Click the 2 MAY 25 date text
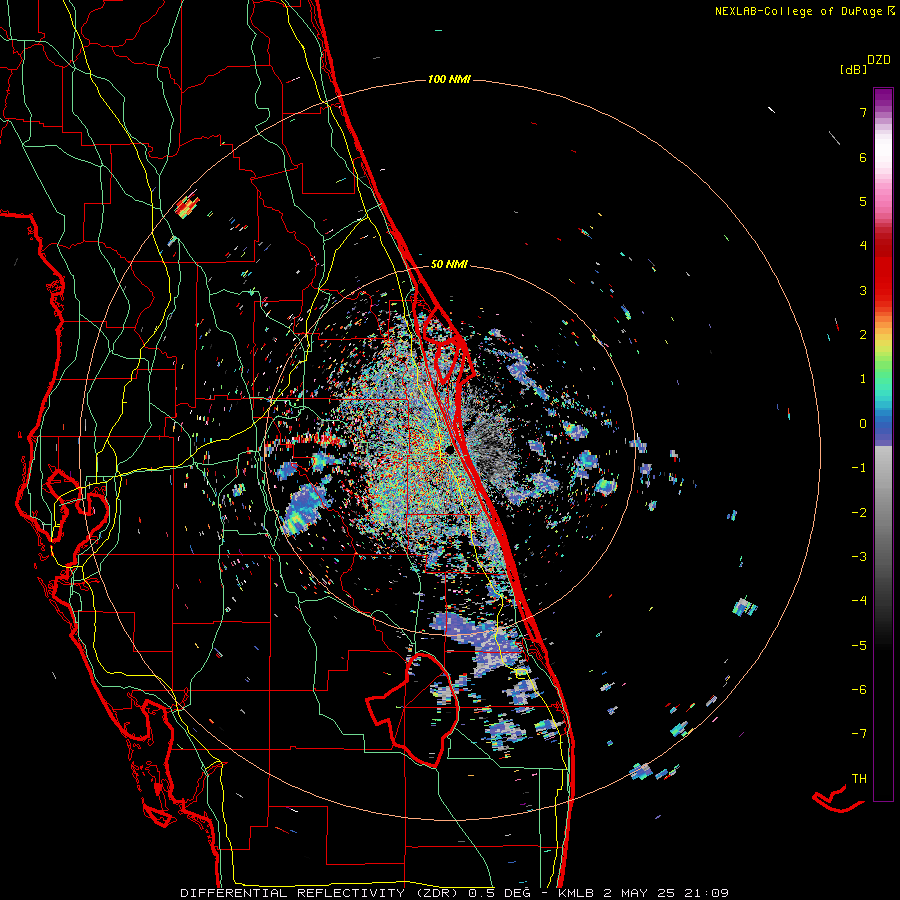Screen dimensions: 900x900 pyautogui.click(x=639, y=893)
